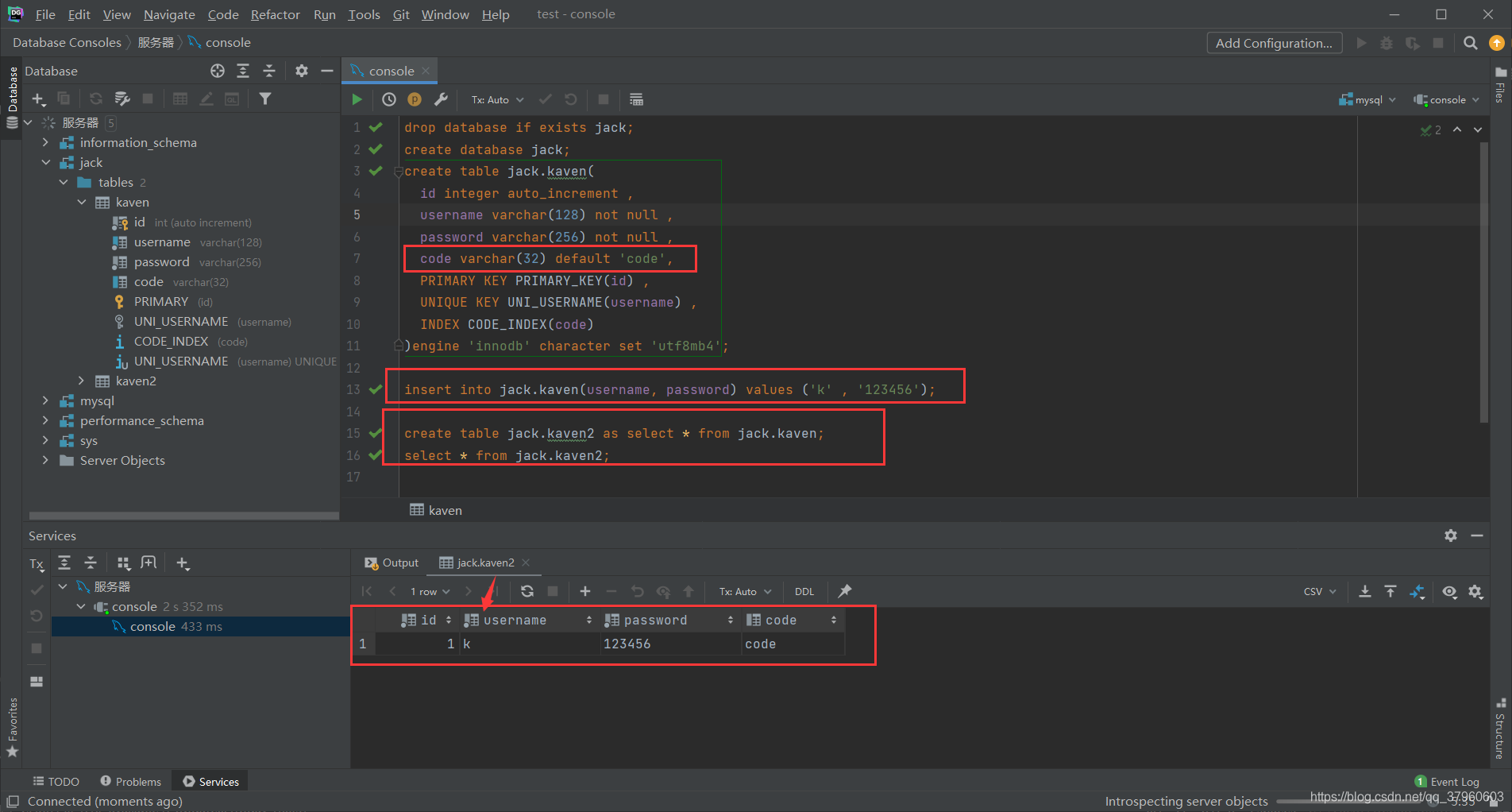Click the orange playground mode icon
This screenshot has height=812, width=1512.
(415, 99)
